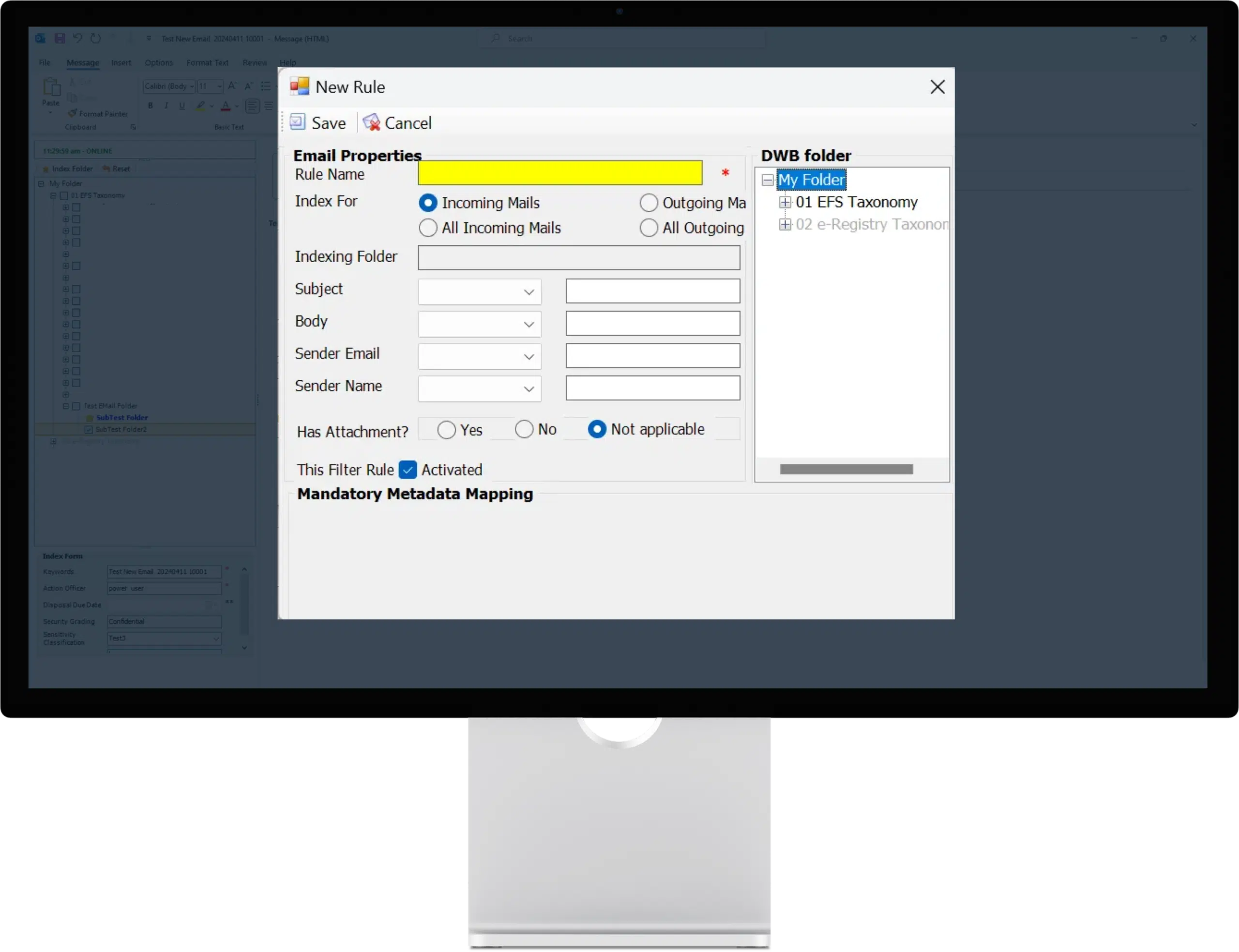Toggle Italic in Outlook ribbon
Viewport: 1239px width, 952px height.
click(166, 105)
